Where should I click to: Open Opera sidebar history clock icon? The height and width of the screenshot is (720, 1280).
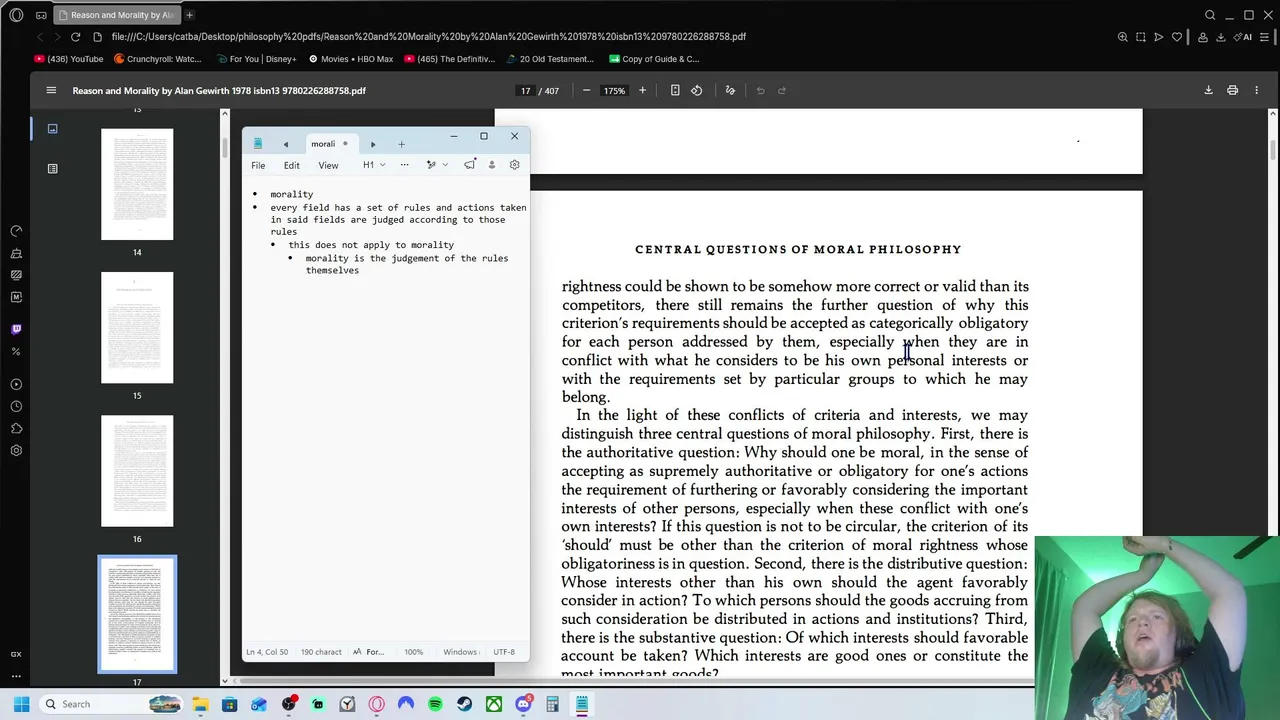[16, 406]
